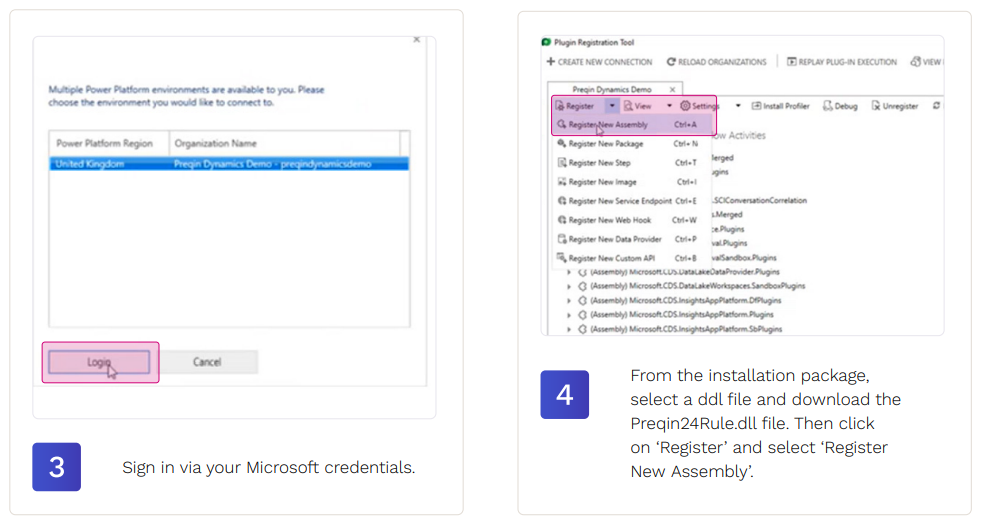
Task: Choose Register New Custom API menu entry
Action: [x=633, y=258]
